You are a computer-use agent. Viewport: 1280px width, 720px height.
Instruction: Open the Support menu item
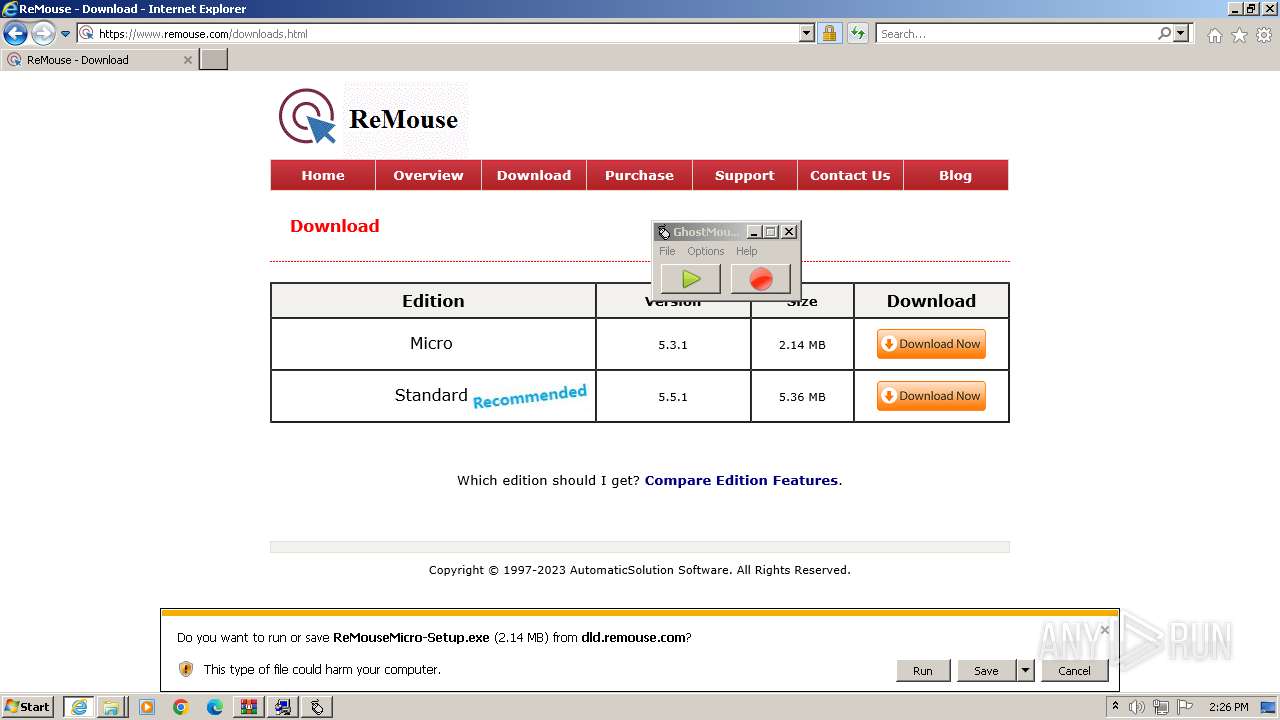[744, 175]
